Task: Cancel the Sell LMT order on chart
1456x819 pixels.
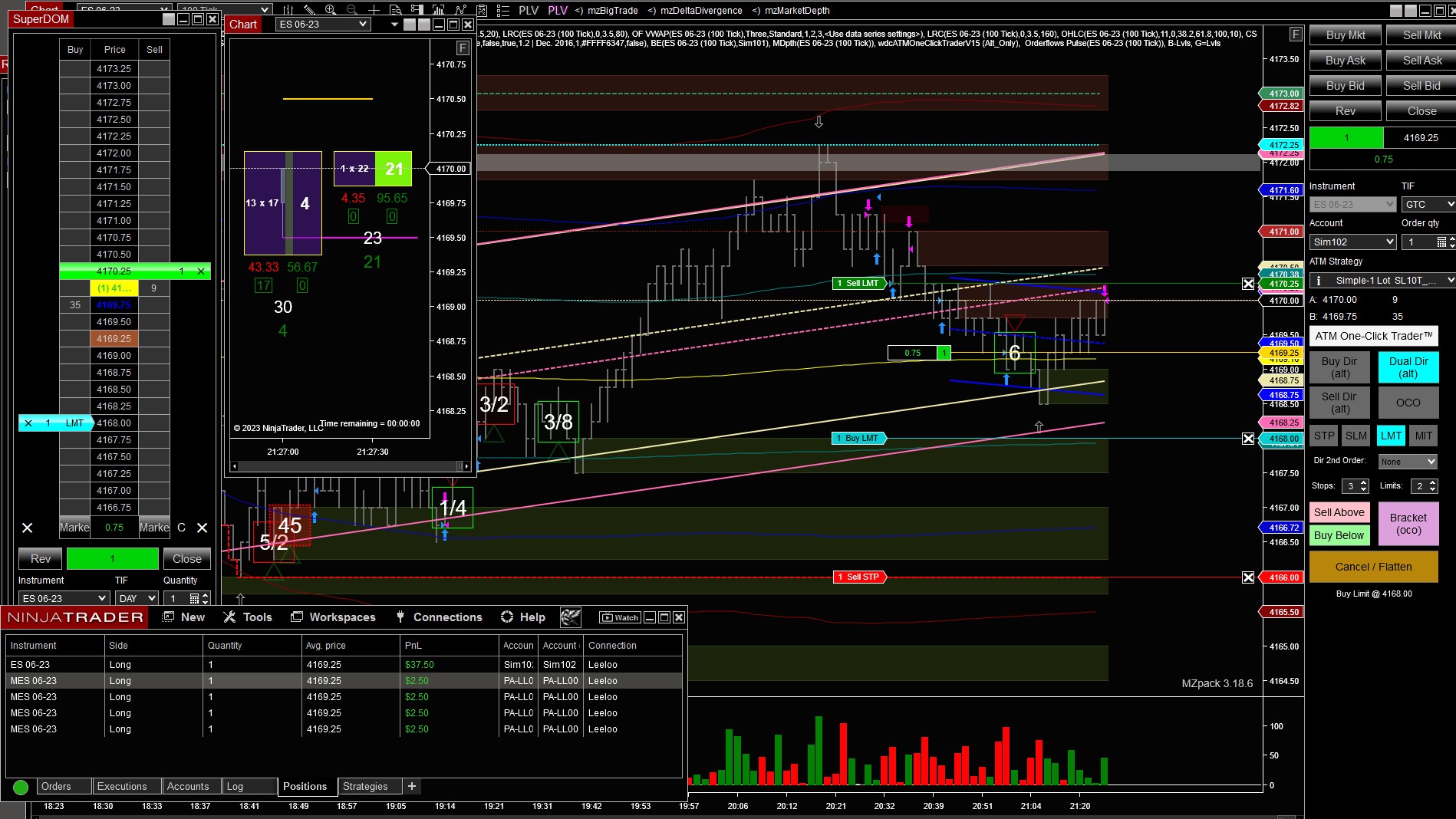Action: [x=1248, y=284]
